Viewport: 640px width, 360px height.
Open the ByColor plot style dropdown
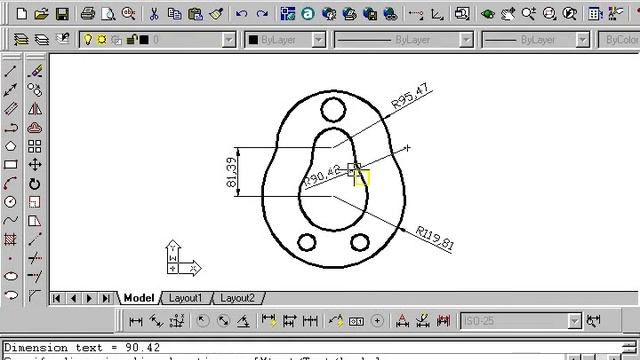pos(619,40)
